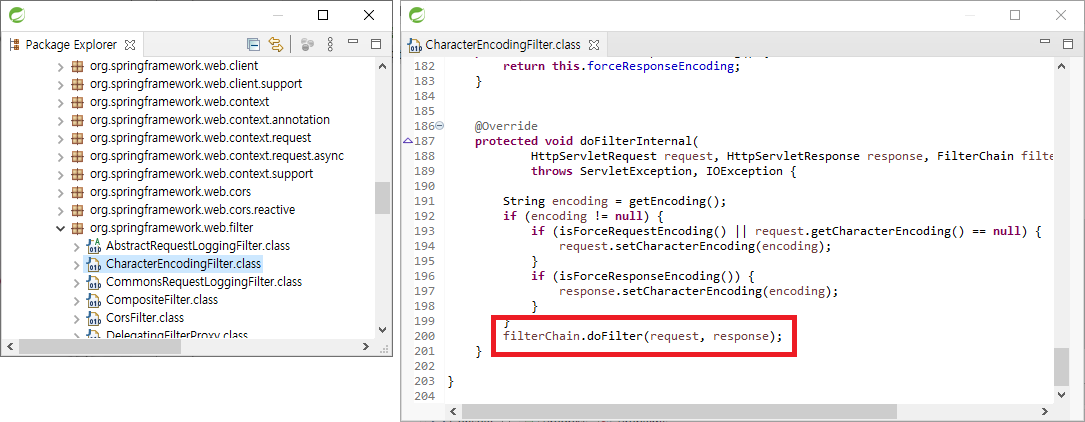Close the Package Explorer tab
1085x422 pixels.
point(129,45)
